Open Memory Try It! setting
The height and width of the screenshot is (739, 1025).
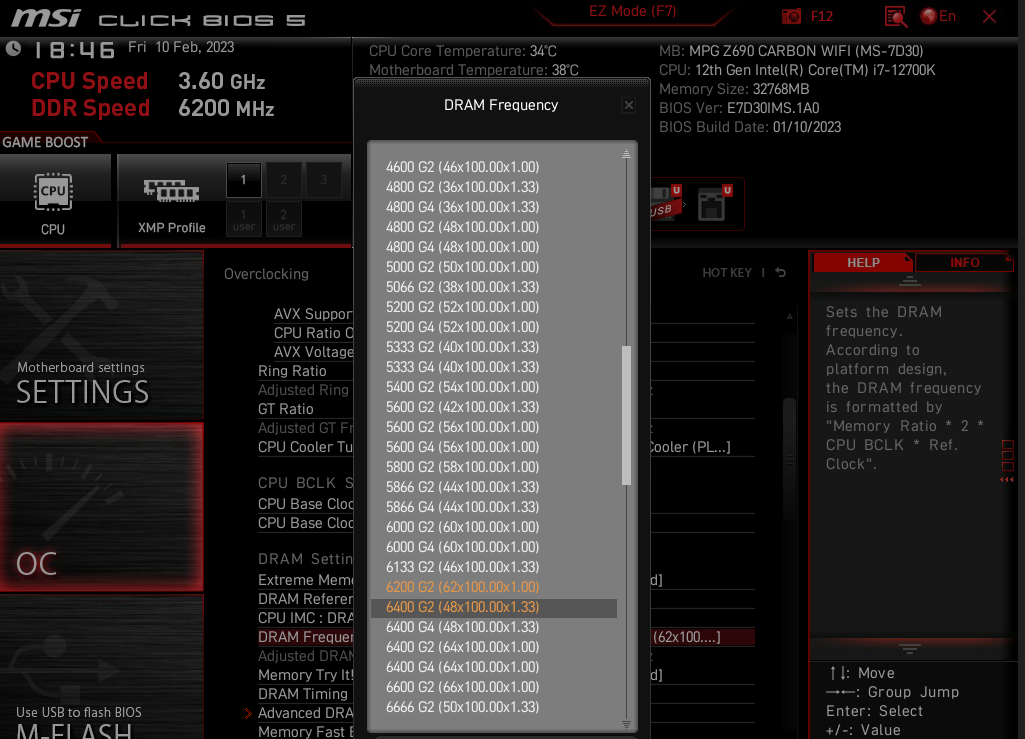click(x=305, y=675)
